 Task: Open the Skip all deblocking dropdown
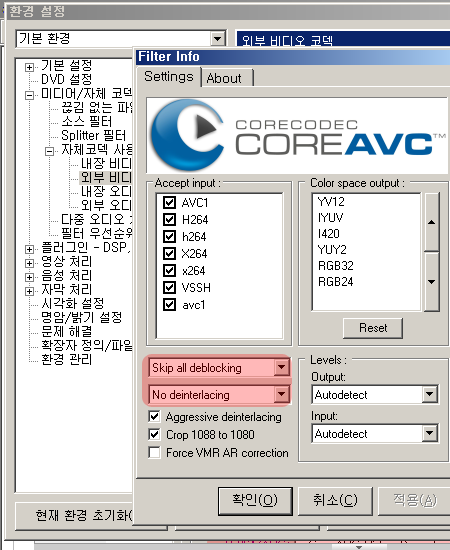pos(282,368)
